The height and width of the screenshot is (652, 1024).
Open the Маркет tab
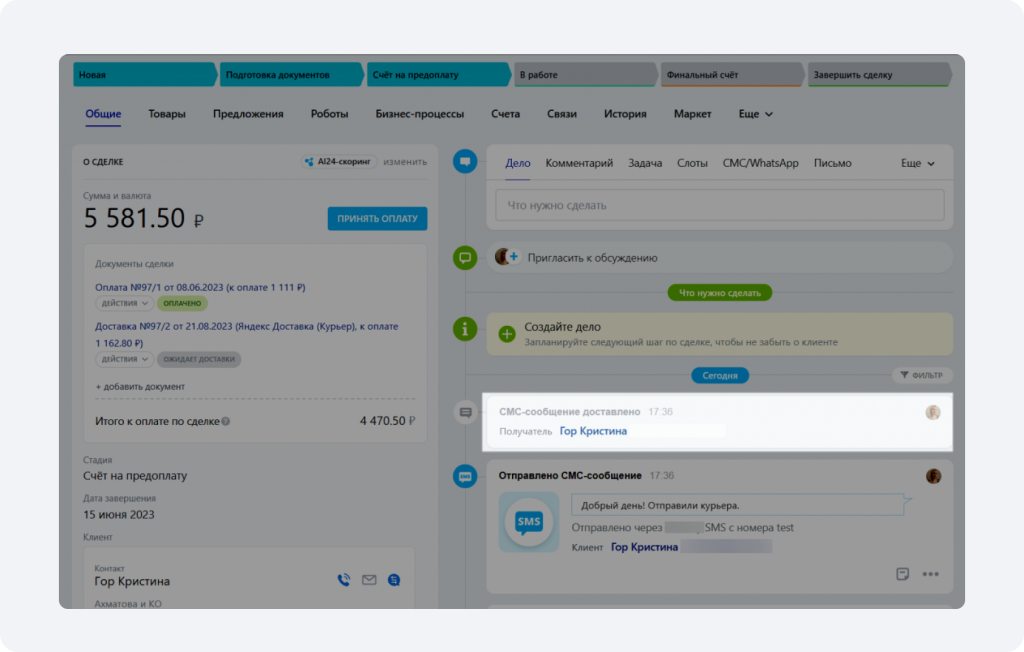click(x=692, y=114)
